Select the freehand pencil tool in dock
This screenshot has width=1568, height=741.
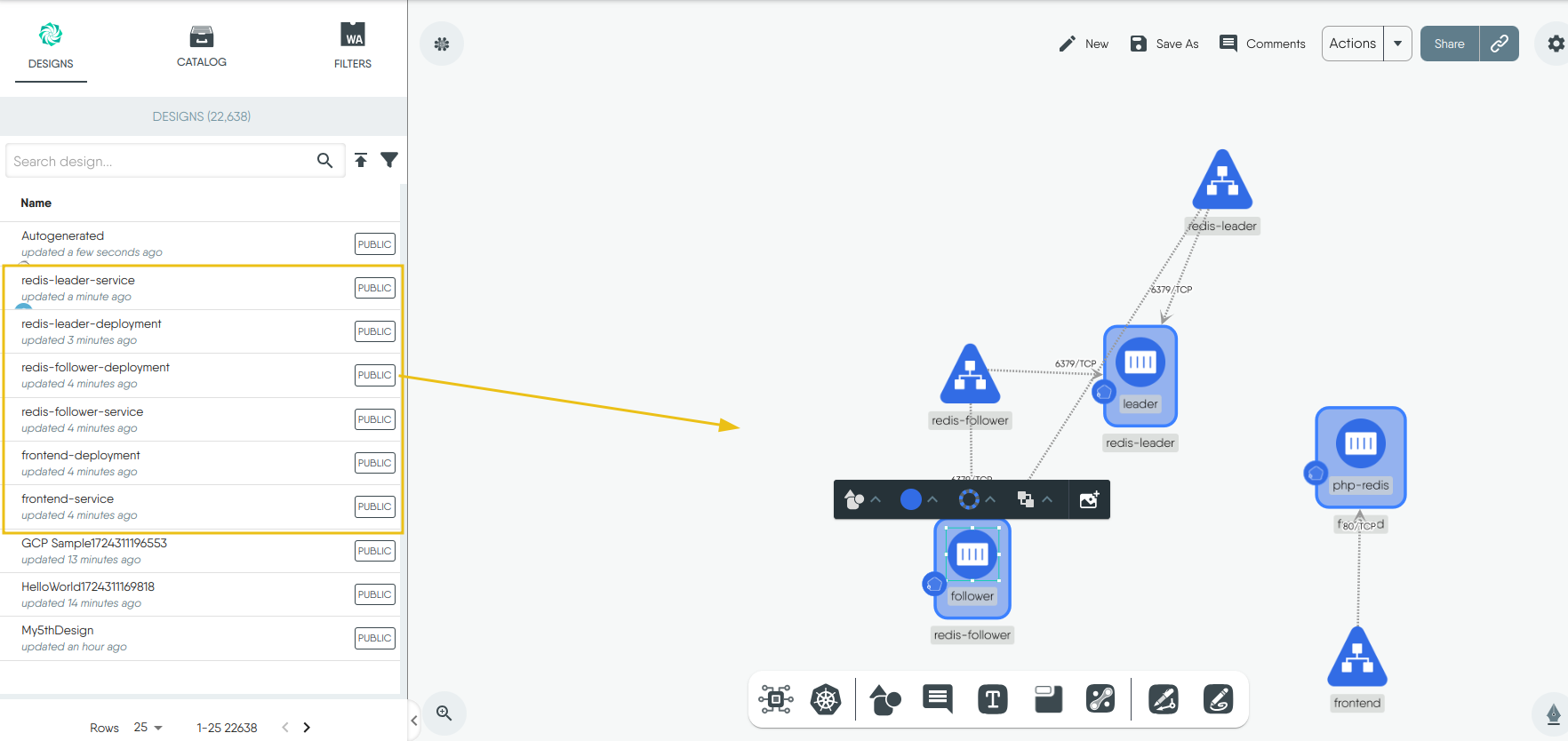1218,699
